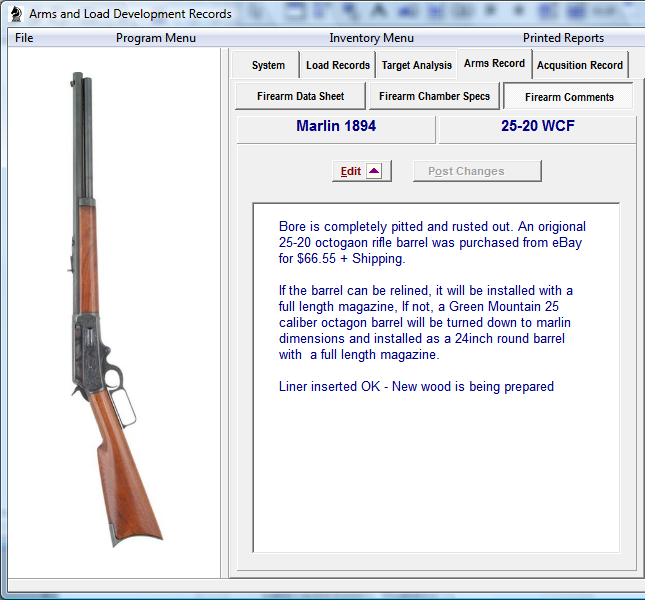Click the 25-20 WCF caliber field

(x=538, y=129)
